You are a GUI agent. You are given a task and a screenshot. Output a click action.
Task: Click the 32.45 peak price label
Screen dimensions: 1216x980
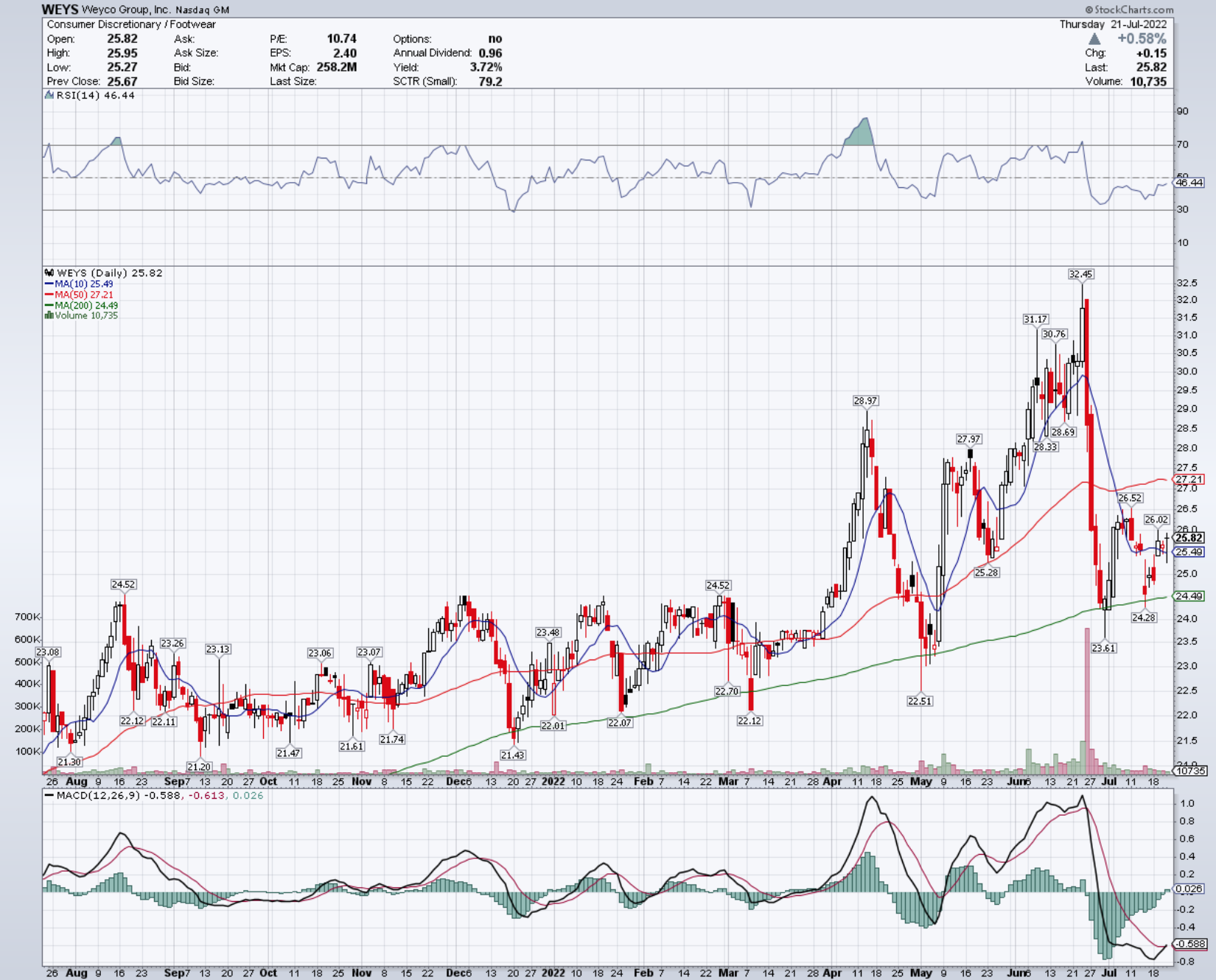coord(1081,274)
